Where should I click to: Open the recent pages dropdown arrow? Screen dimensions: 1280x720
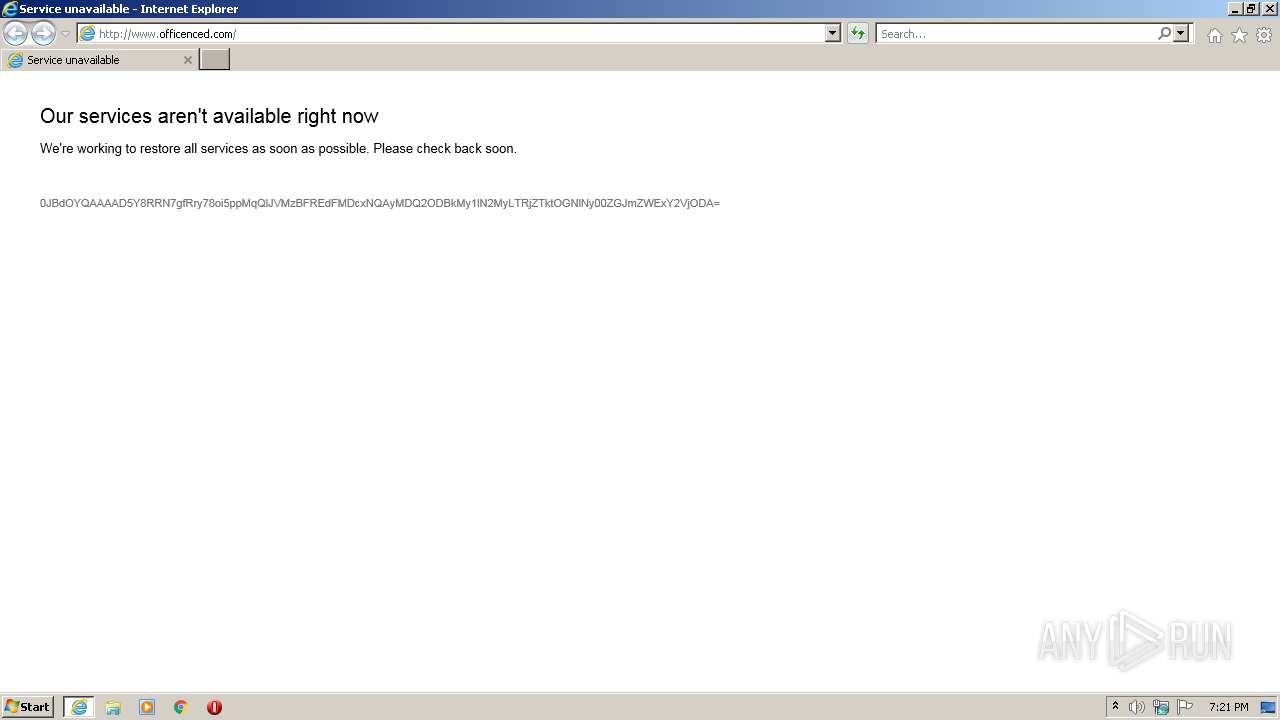(65, 34)
